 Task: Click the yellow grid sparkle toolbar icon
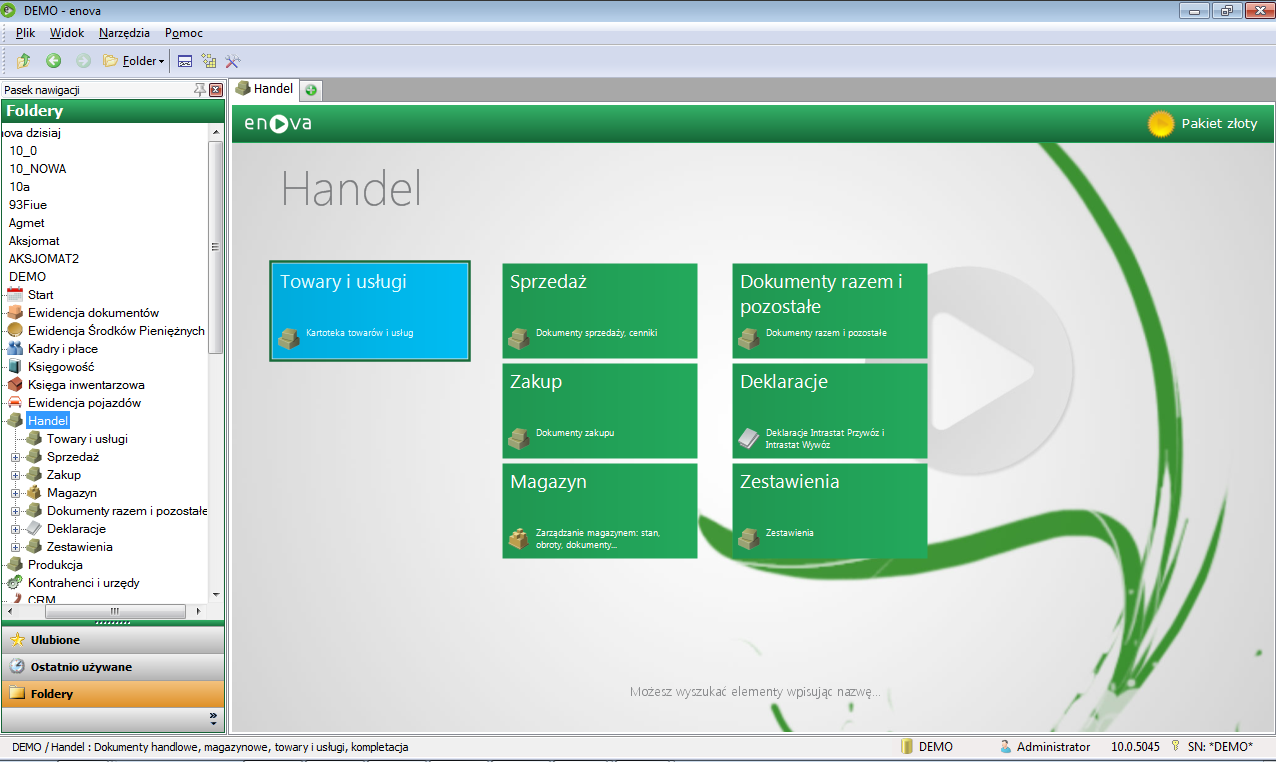pyautogui.click(x=209, y=61)
